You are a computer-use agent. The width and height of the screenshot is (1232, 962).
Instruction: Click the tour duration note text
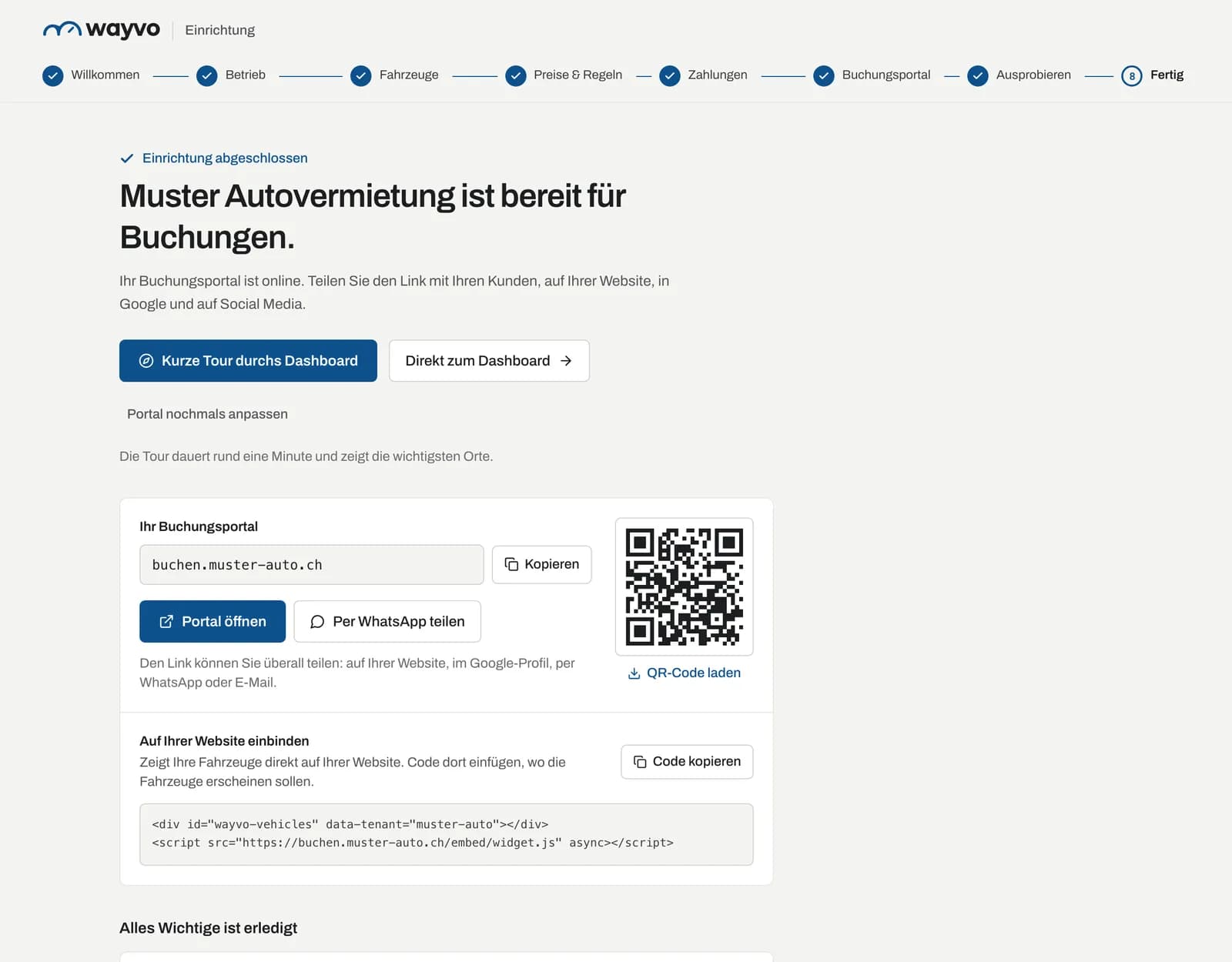[x=306, y=456]
